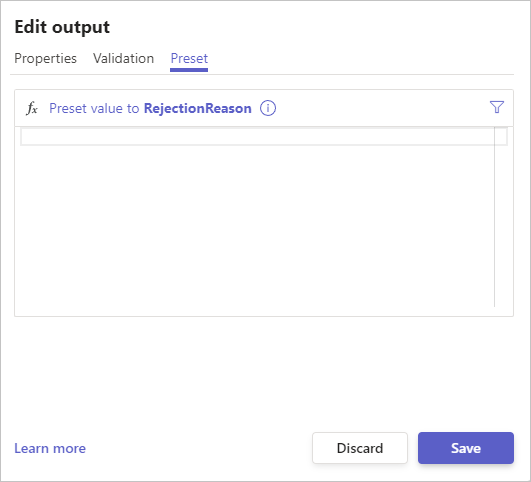
Task: Open the Learn more link
Action: tap(50, 448)
